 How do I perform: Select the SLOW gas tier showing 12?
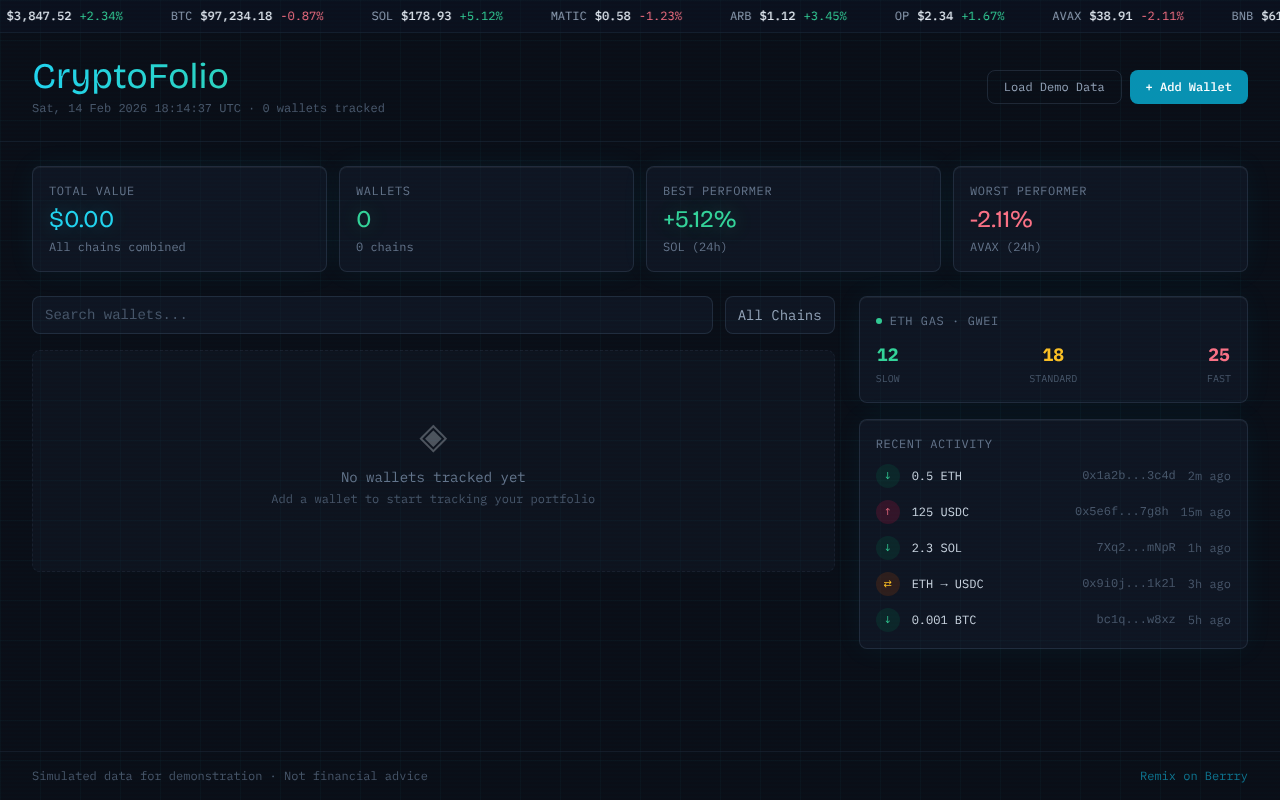[887, 355]
